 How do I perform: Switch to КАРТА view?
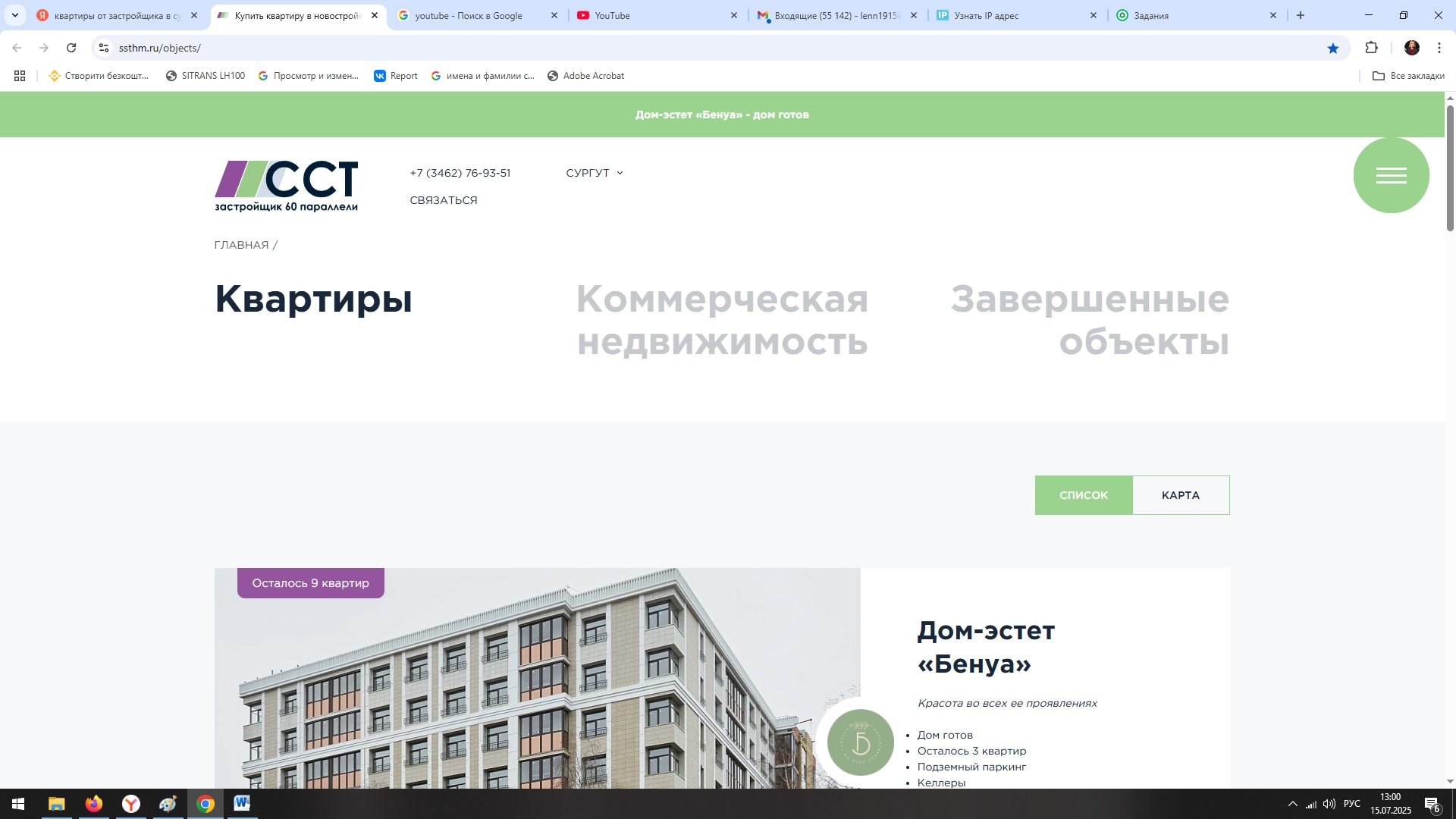[x=1181, y=495]
